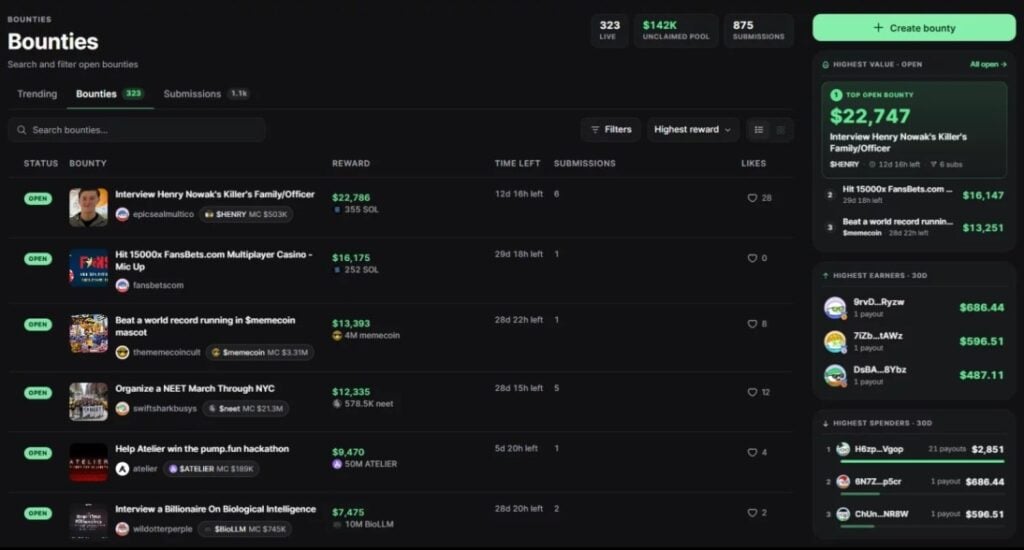Click the H6zp...Vgop spending progress bar
The width and height of the screenshot is (1024, 550).
pos(921,461)
